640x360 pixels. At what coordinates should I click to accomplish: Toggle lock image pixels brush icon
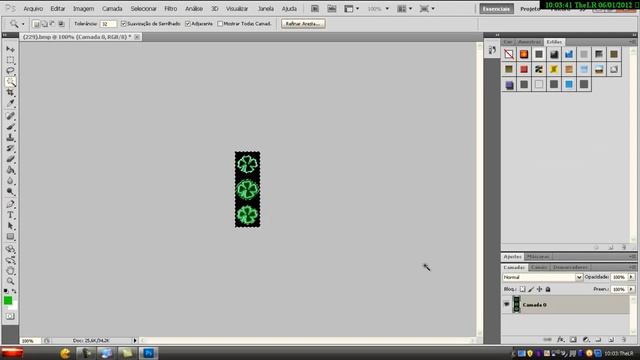531,289
